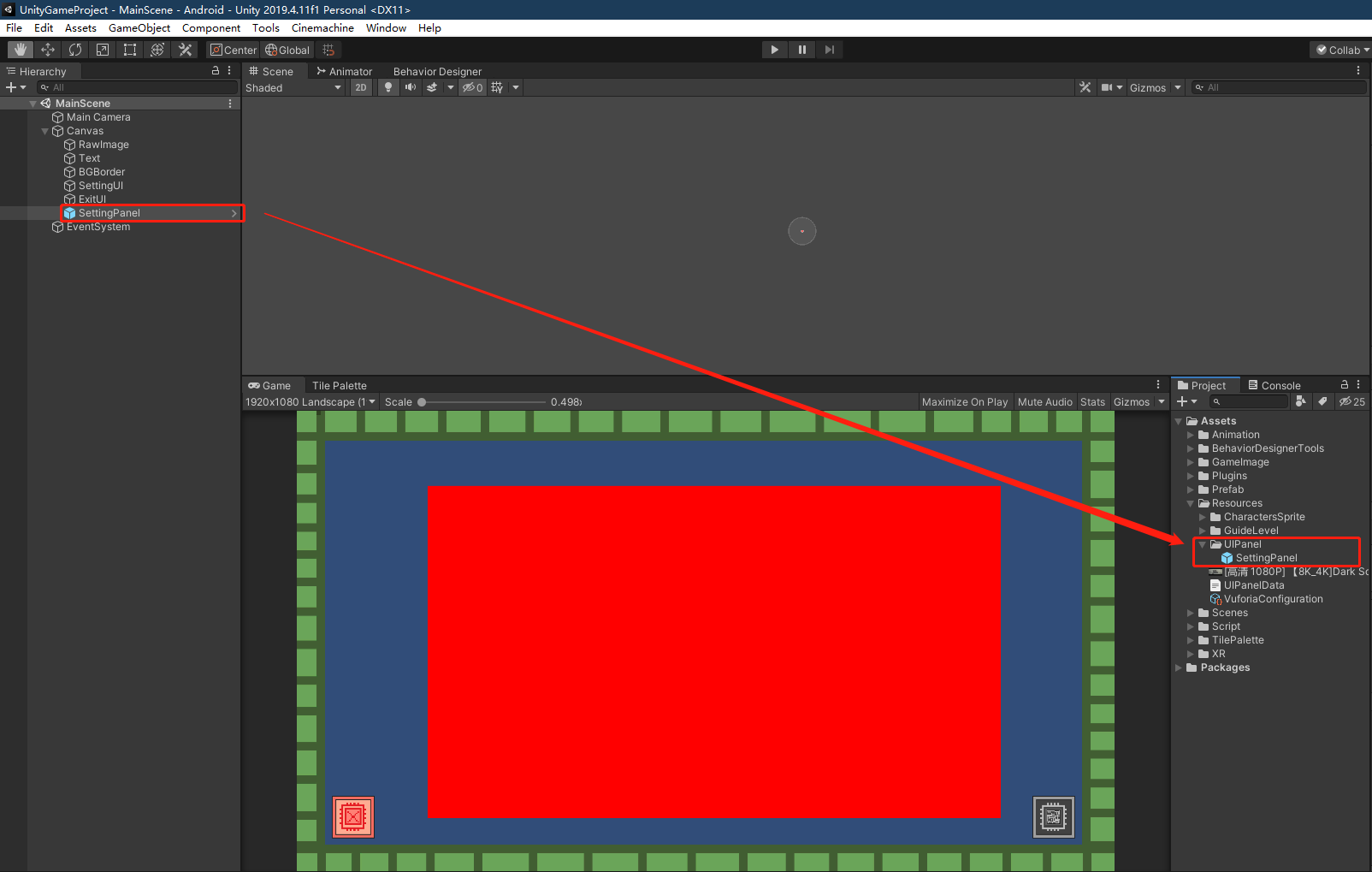Click the Stats button

tap(1092, 401)
